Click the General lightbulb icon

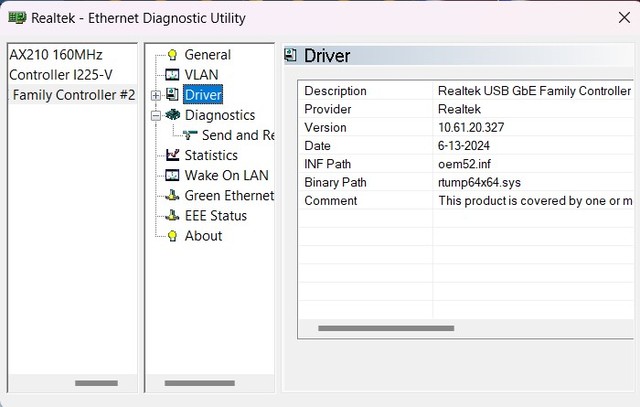tap(172, 55)
